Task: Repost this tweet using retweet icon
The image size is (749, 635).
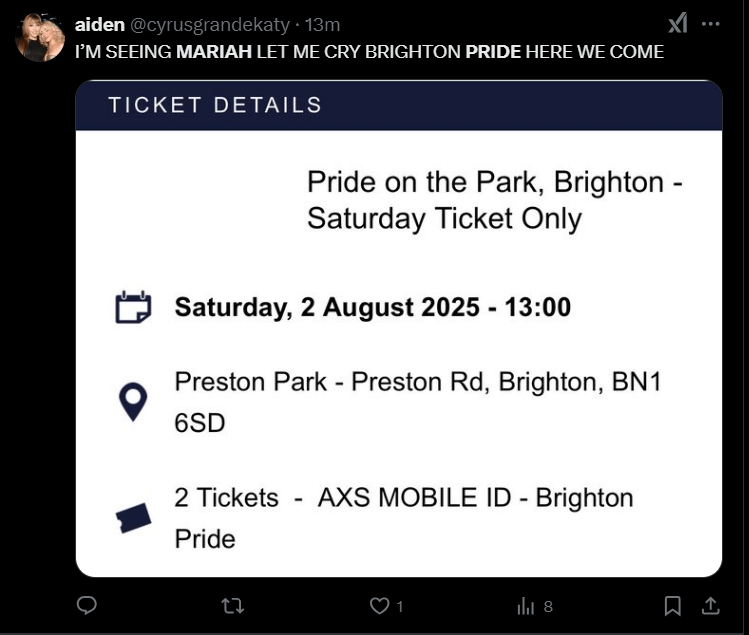Action: coord(233,606)
